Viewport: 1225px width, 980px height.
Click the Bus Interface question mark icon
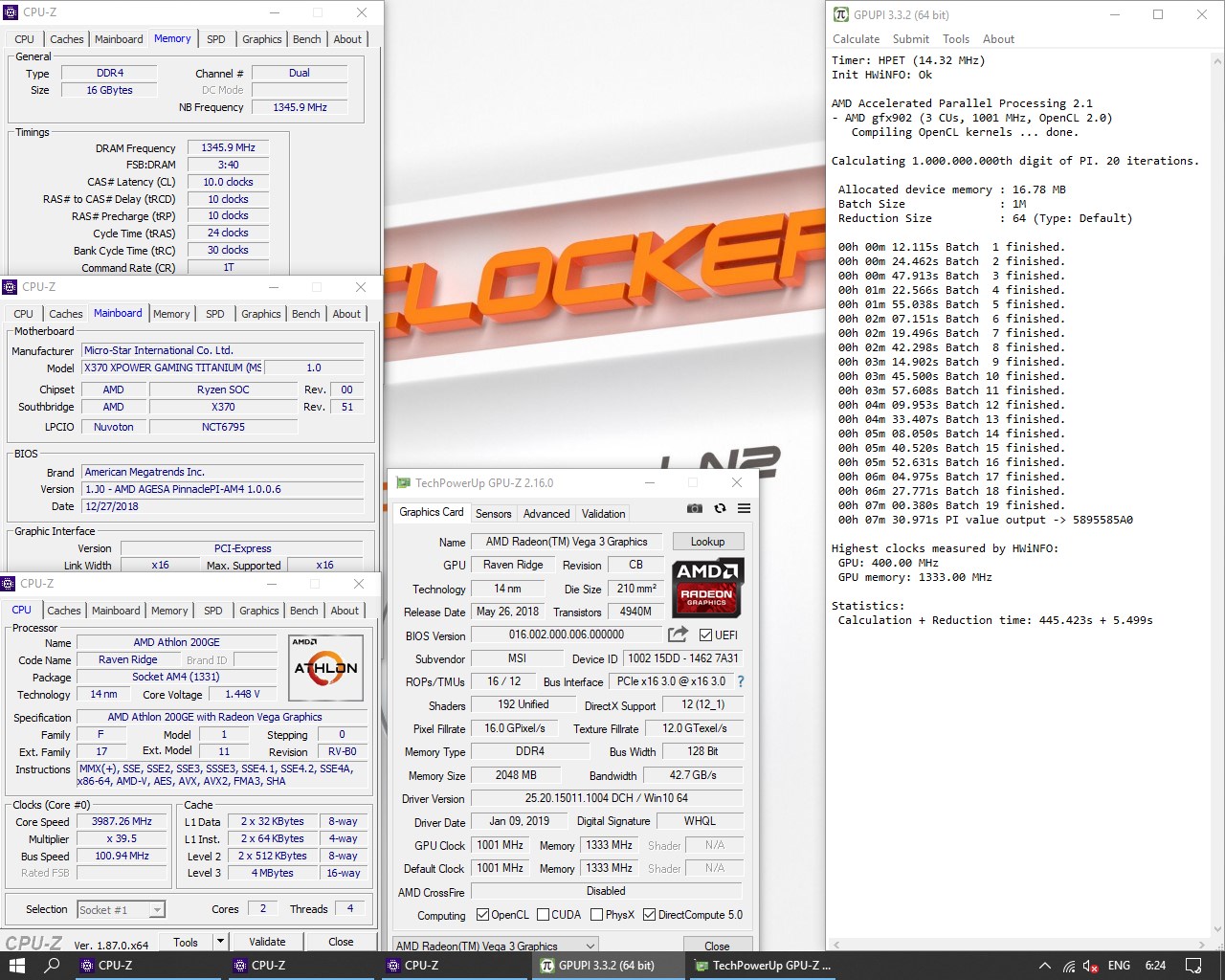point(740,681)
